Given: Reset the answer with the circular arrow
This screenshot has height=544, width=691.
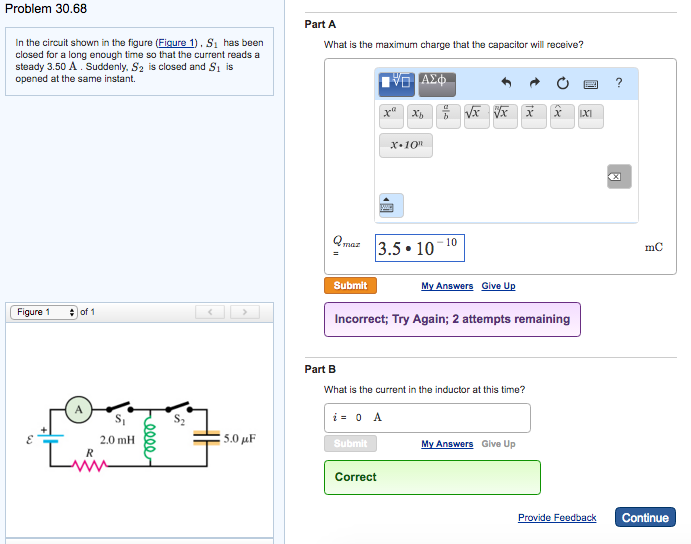Looking at the screenshot, I should [562, 83].
